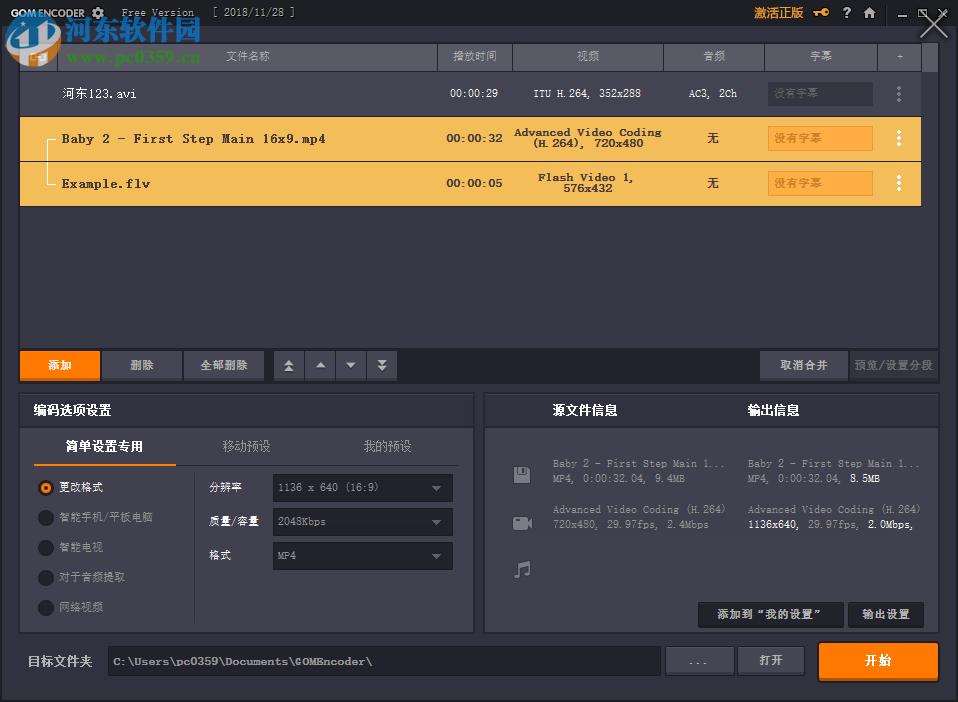Click 取消合并 to unmerge files
The image size is (958, 702).
coord(803,365)
